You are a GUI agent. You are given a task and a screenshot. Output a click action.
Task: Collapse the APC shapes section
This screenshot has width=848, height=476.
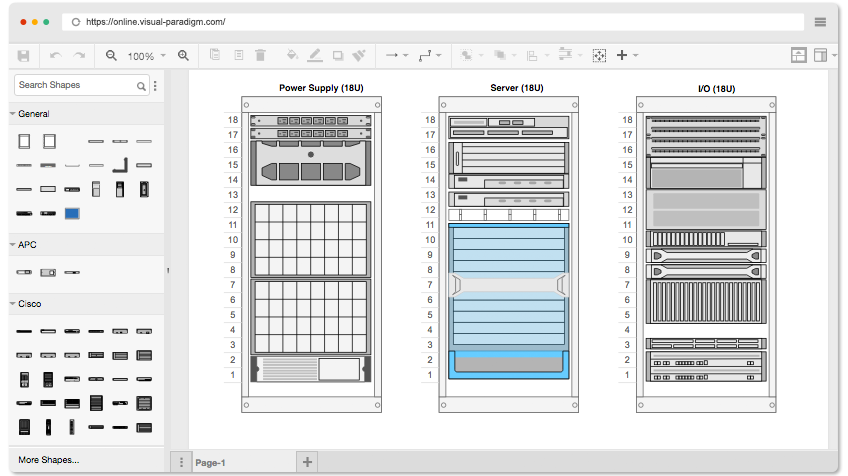click(87, 245)
